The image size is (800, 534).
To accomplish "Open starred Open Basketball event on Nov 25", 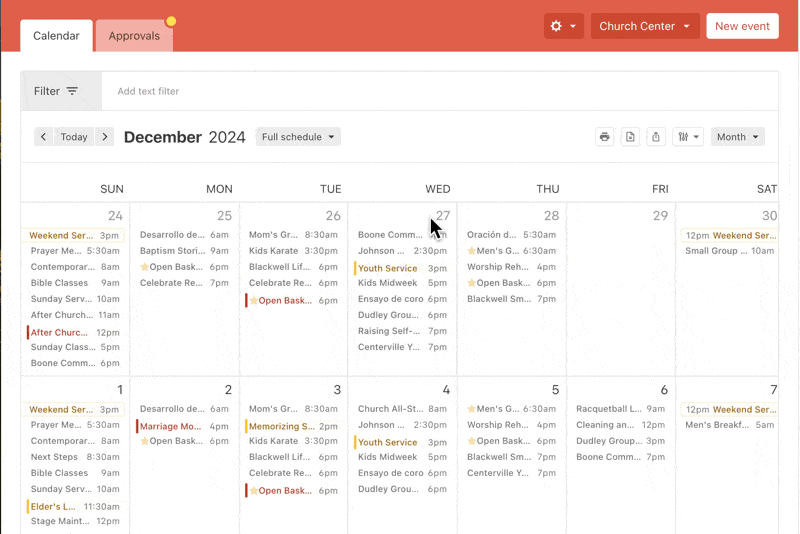I will [184, 267].
